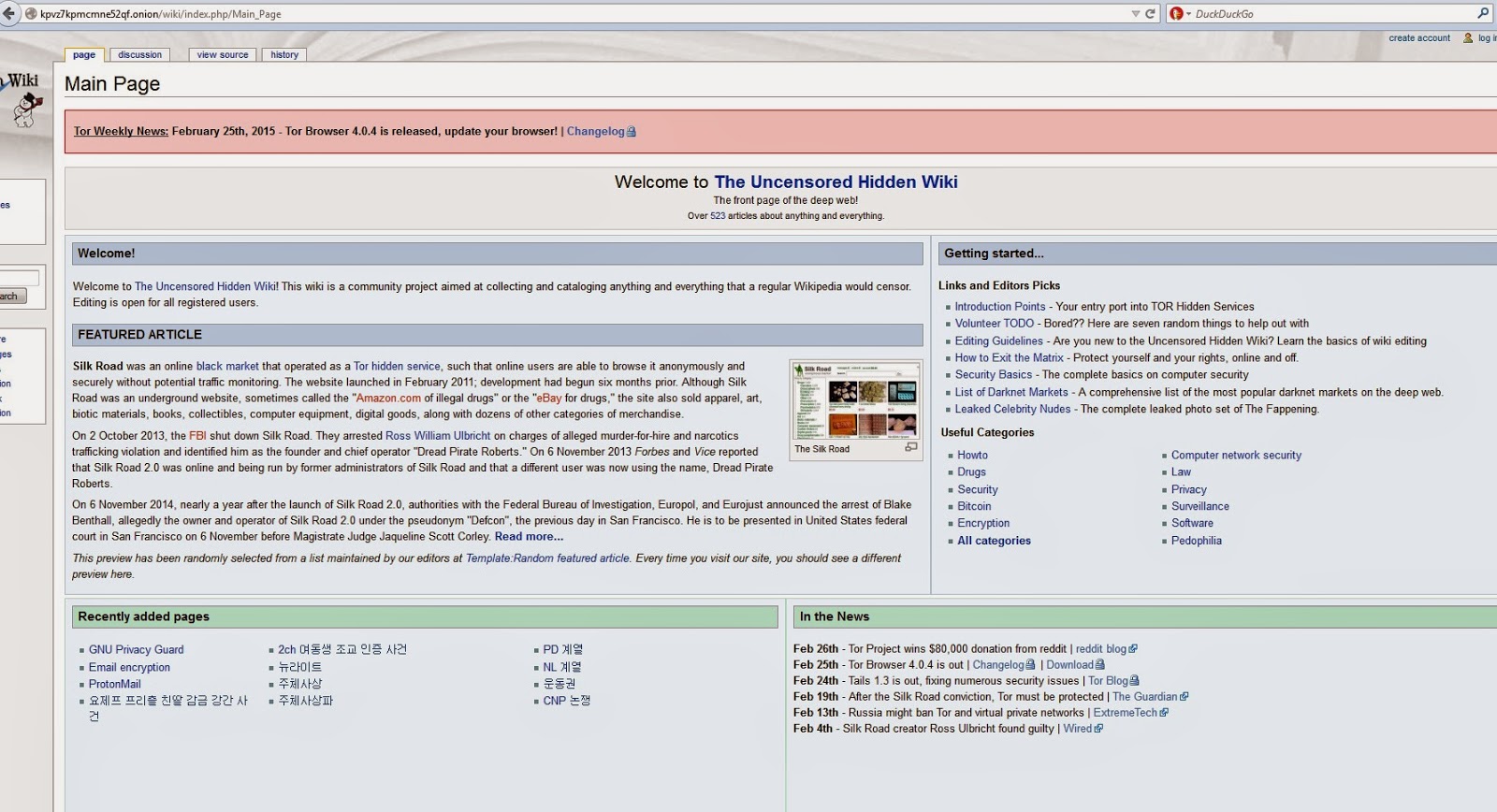Click the enlarge icon under Silk Road thumbnail

(x=910, y=448)
